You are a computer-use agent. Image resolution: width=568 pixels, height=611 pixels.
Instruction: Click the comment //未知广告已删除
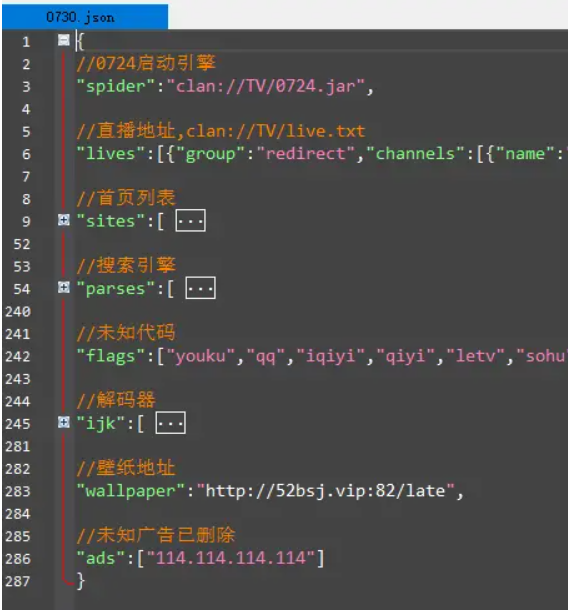(156, 535)
